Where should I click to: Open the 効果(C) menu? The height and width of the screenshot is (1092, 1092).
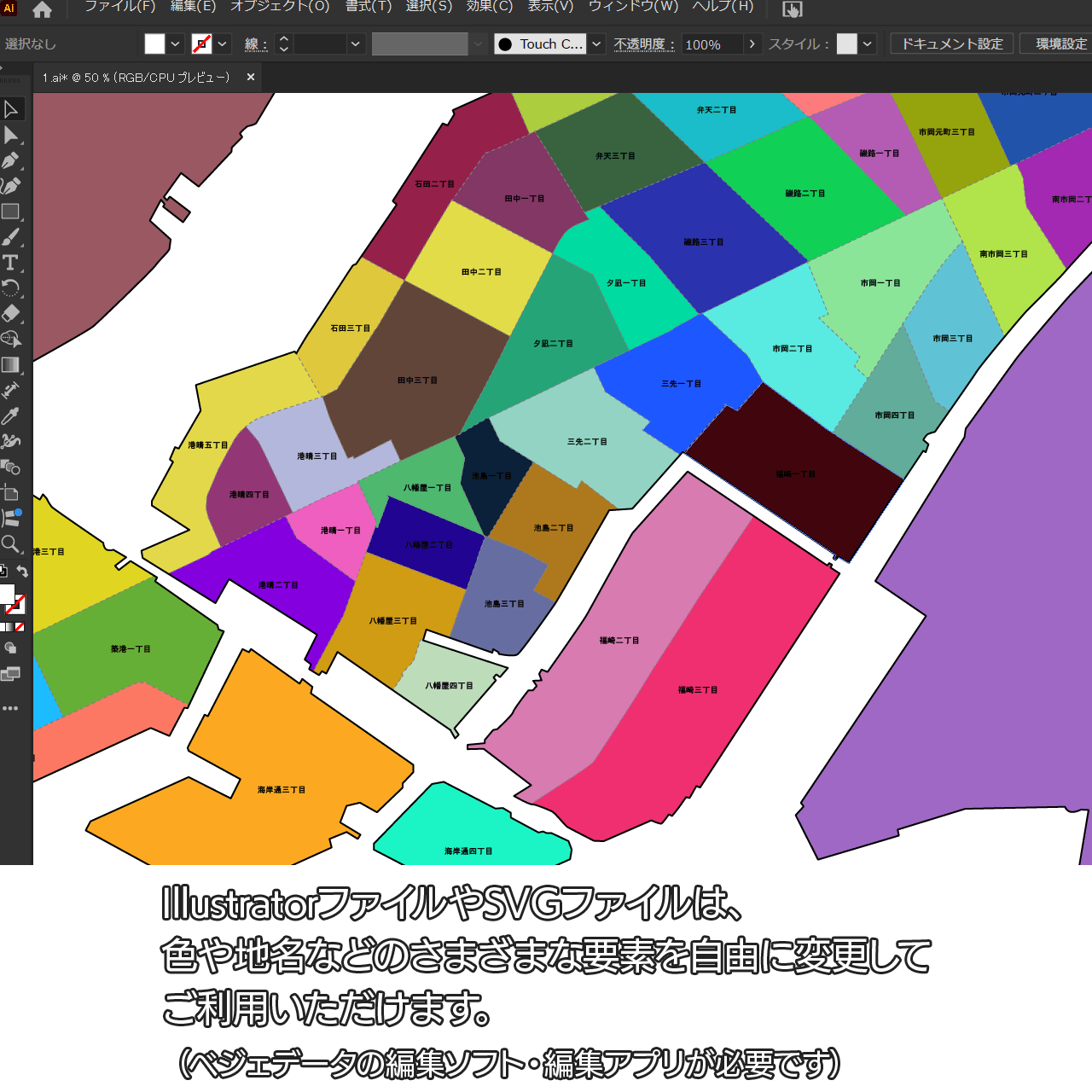(x=489, y=7)
